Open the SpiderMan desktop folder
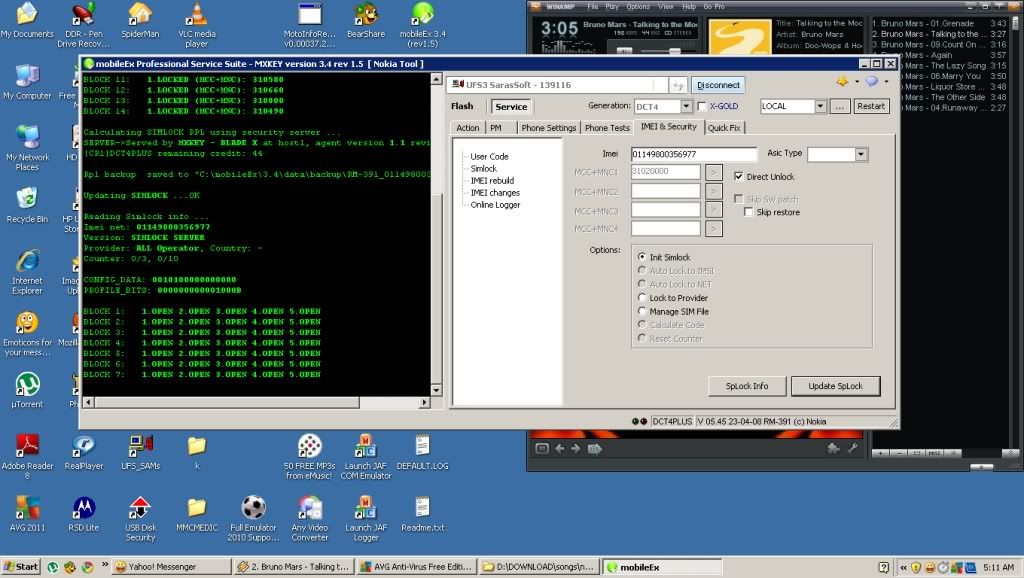1024x578 pixels. pos(140,20)
